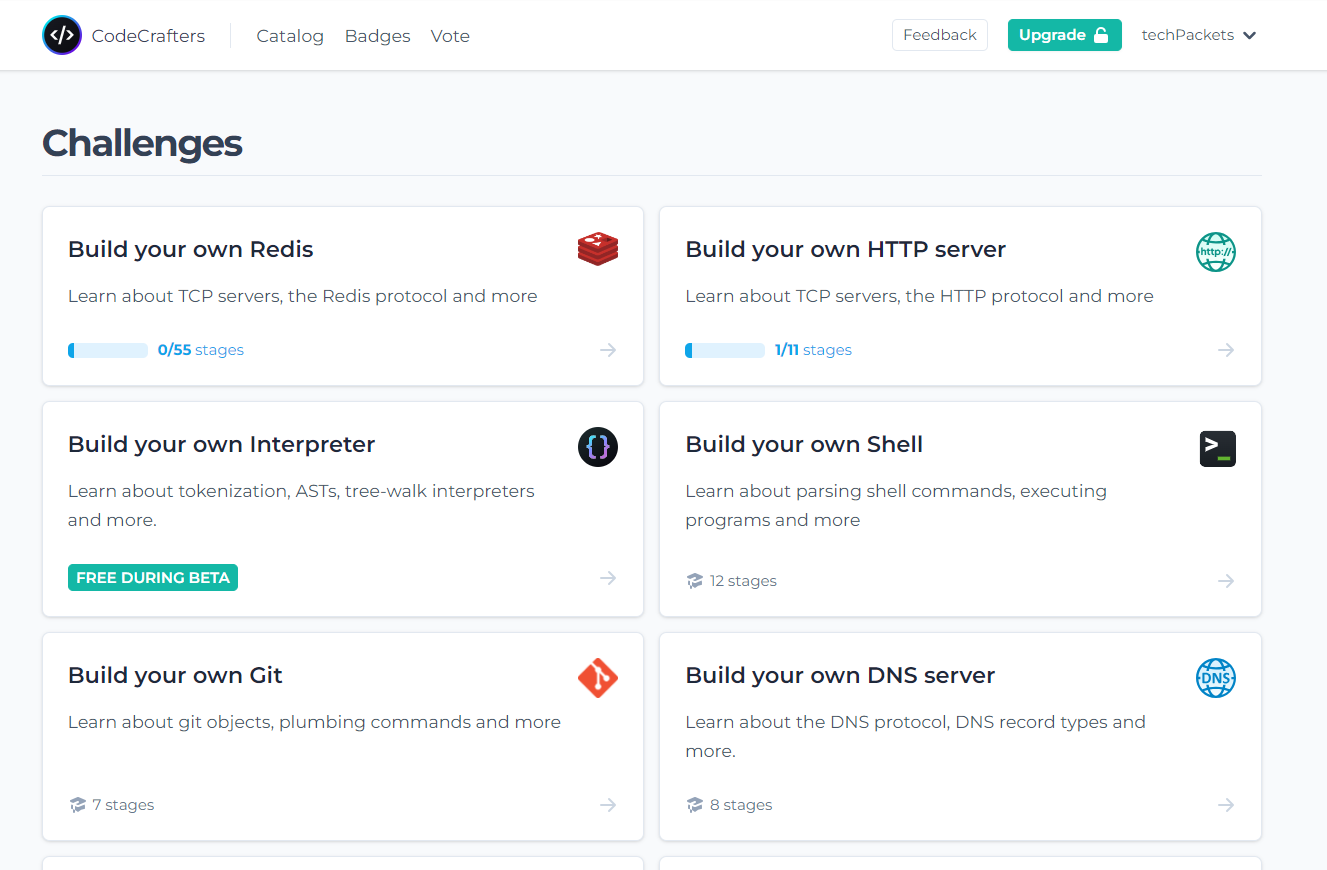Click the unlock icon on Upgrade button
The width and height of the screenshot is (1327, 870).
click(1101, 35)
